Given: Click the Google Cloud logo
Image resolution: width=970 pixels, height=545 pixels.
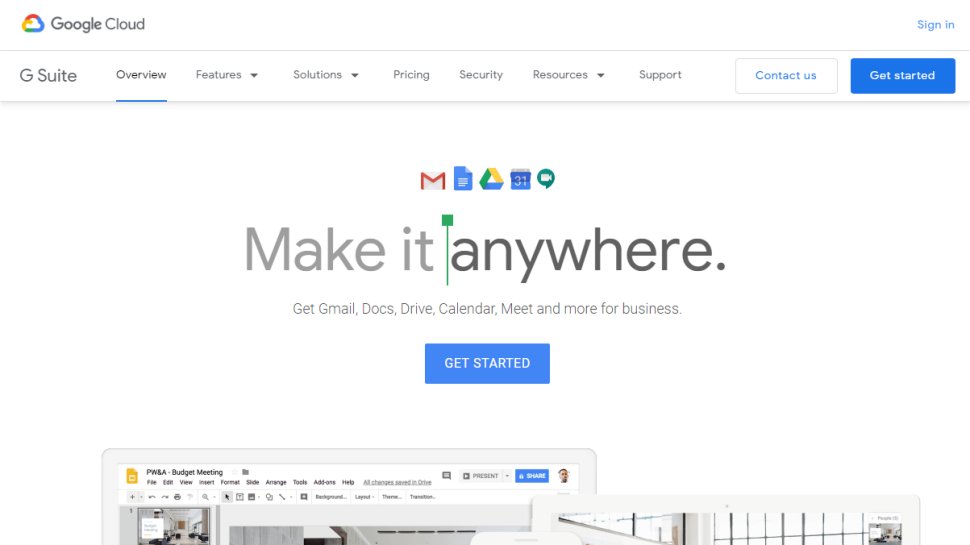Looking at the screenshot, I should (83, 24).
